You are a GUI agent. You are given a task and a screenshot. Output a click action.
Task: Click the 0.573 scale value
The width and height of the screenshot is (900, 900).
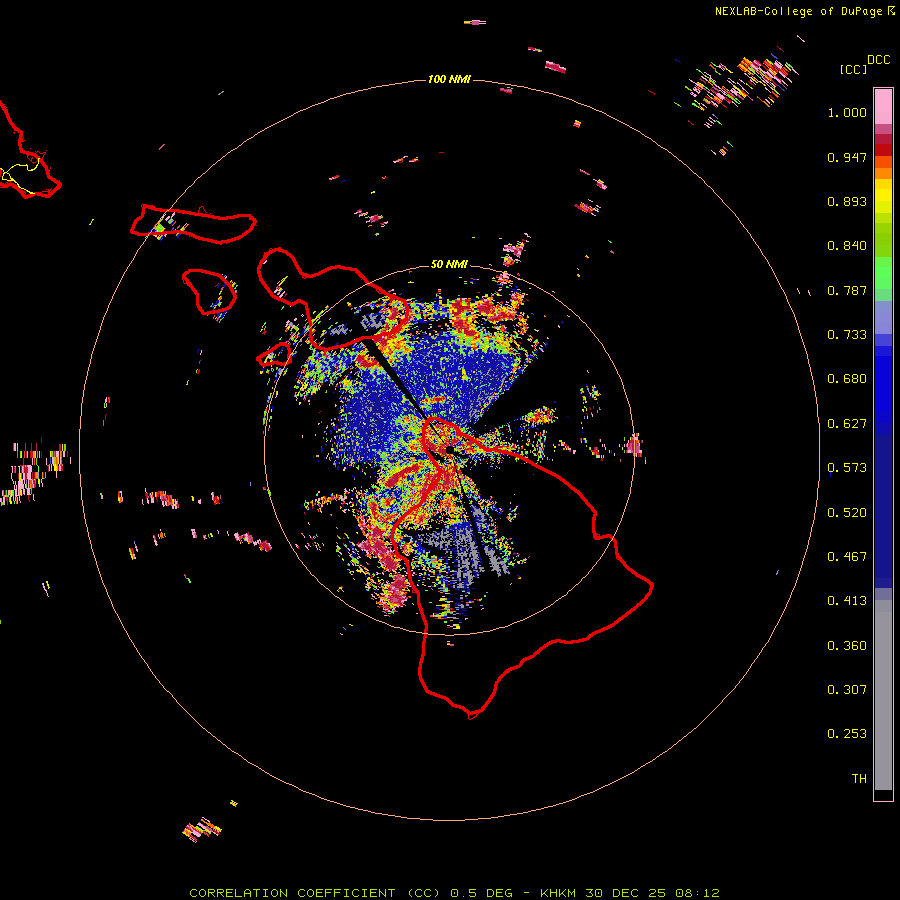pos(847,468)
